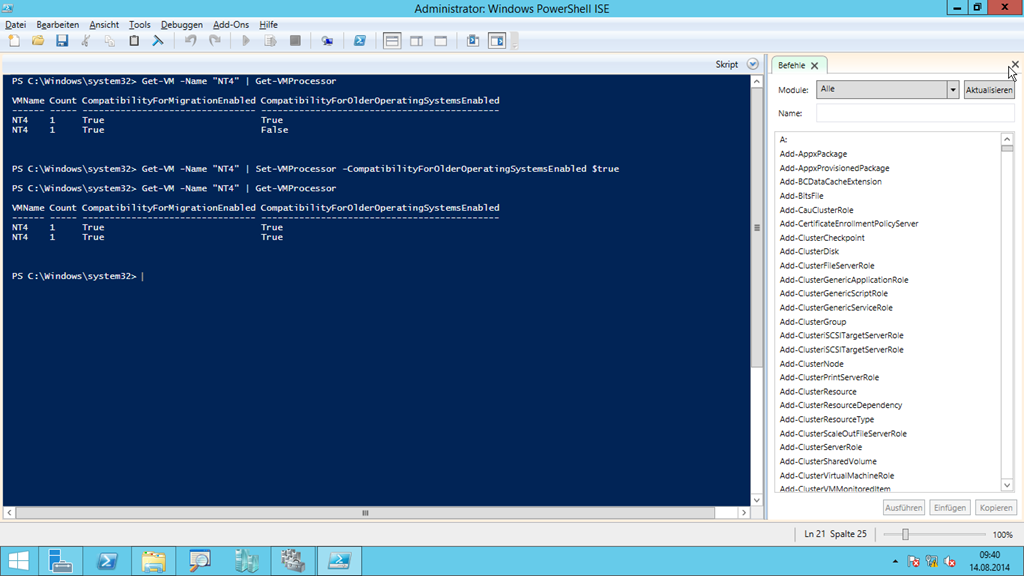Show the script pane on the right

(x=416, y=41)
